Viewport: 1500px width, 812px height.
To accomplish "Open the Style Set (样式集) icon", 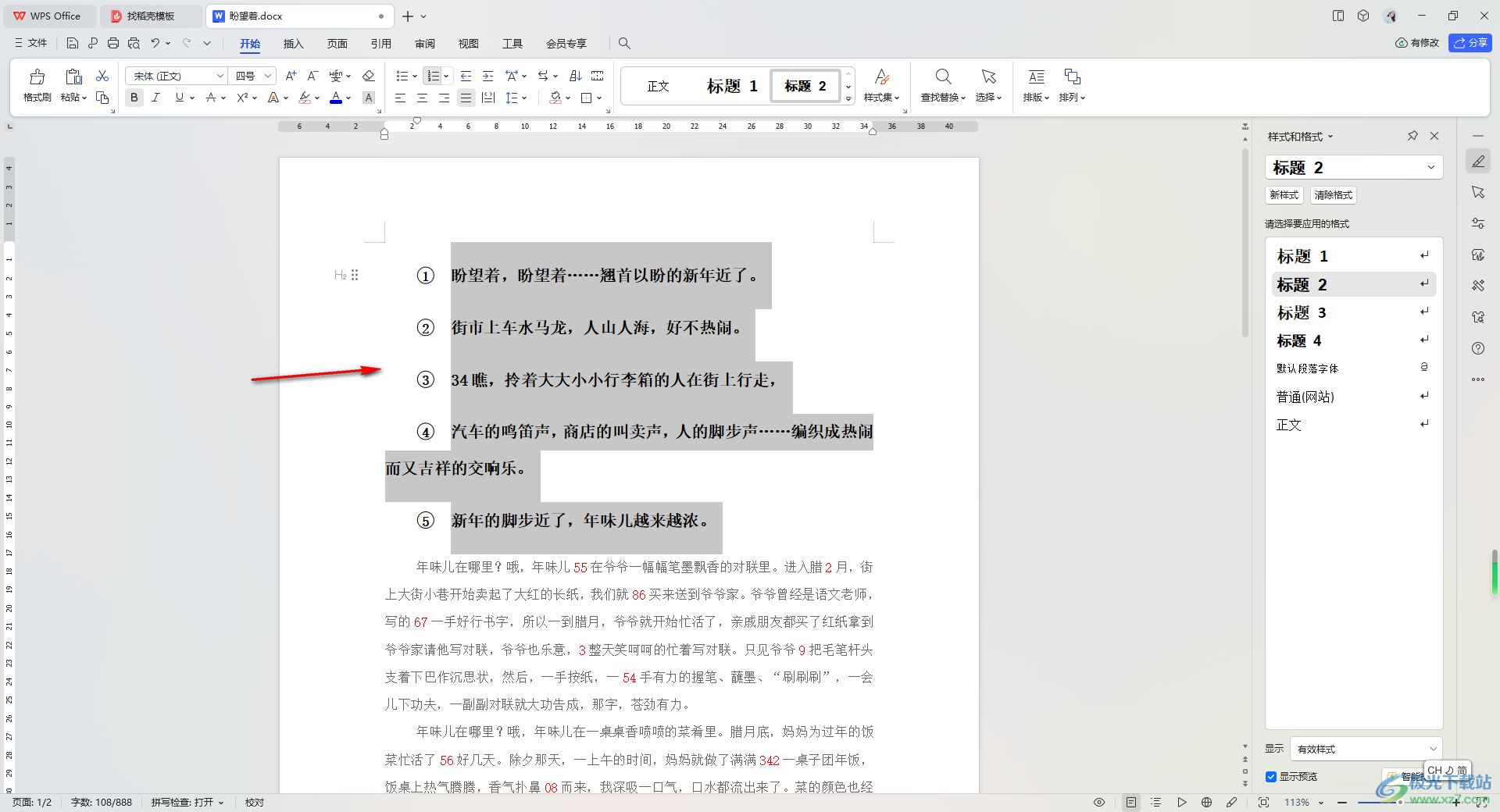I will pyautogui.click(x=882, y=77).
